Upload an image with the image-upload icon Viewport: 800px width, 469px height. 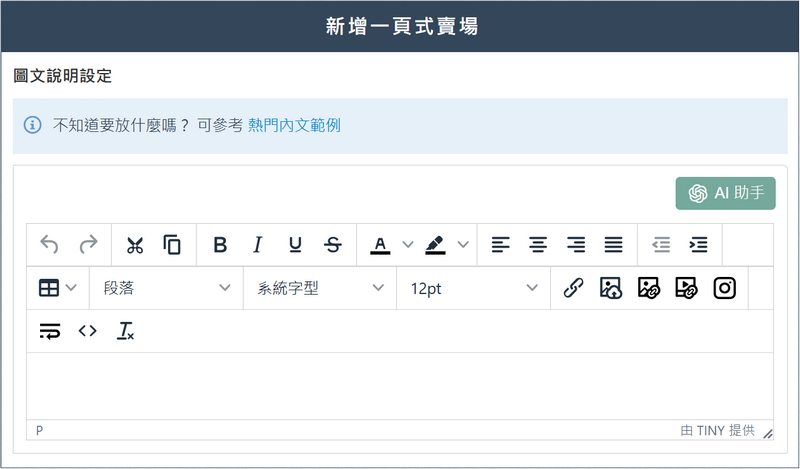pyautogui.click(x=611, y=288)
